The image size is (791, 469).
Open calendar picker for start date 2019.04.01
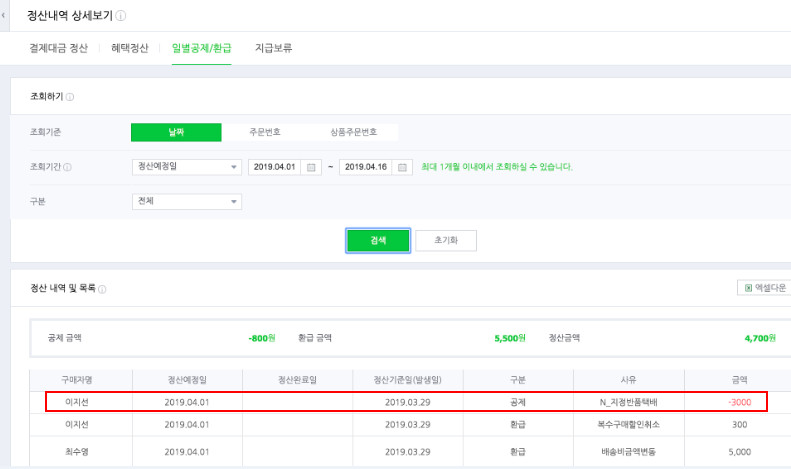pyautogui.click(x=311, y=167)
